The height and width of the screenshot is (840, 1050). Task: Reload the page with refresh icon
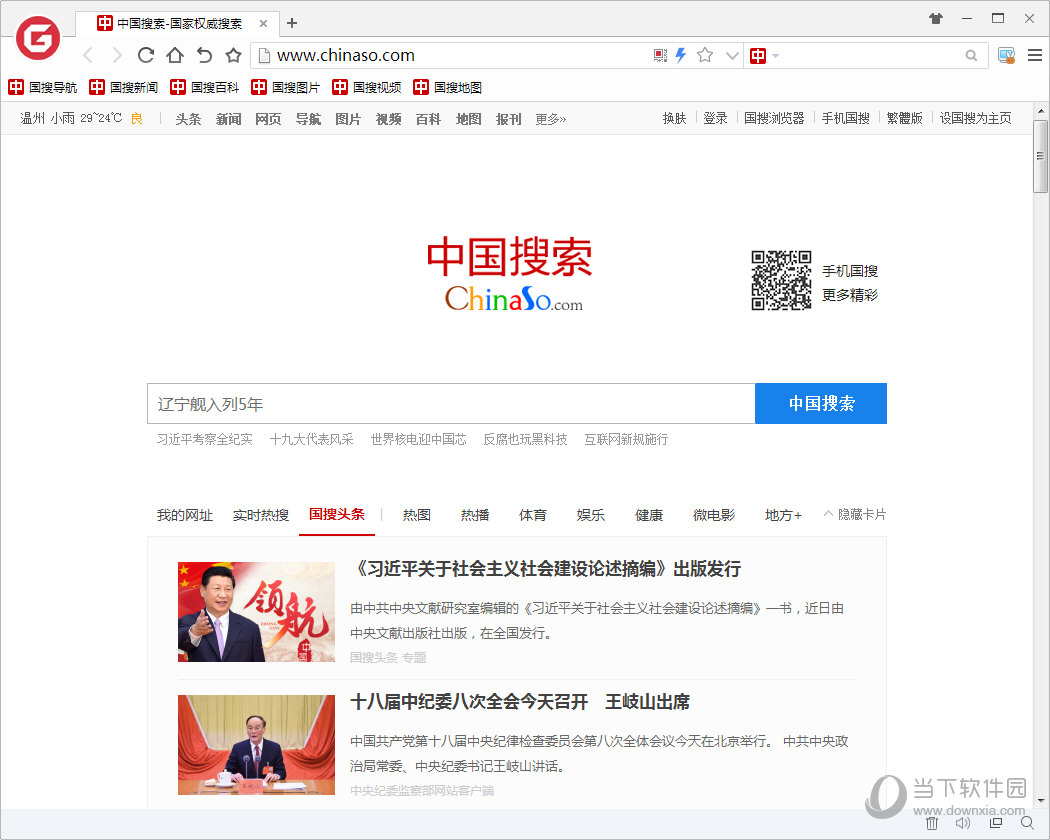point(146,55)
